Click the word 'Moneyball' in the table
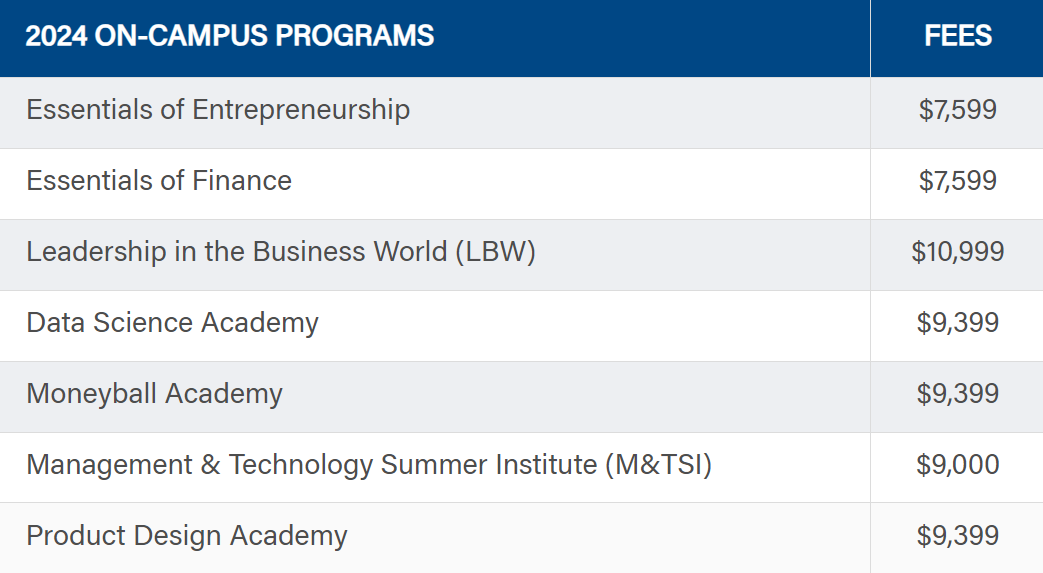Screen dimensions: 1043x573 click(92, 394)
